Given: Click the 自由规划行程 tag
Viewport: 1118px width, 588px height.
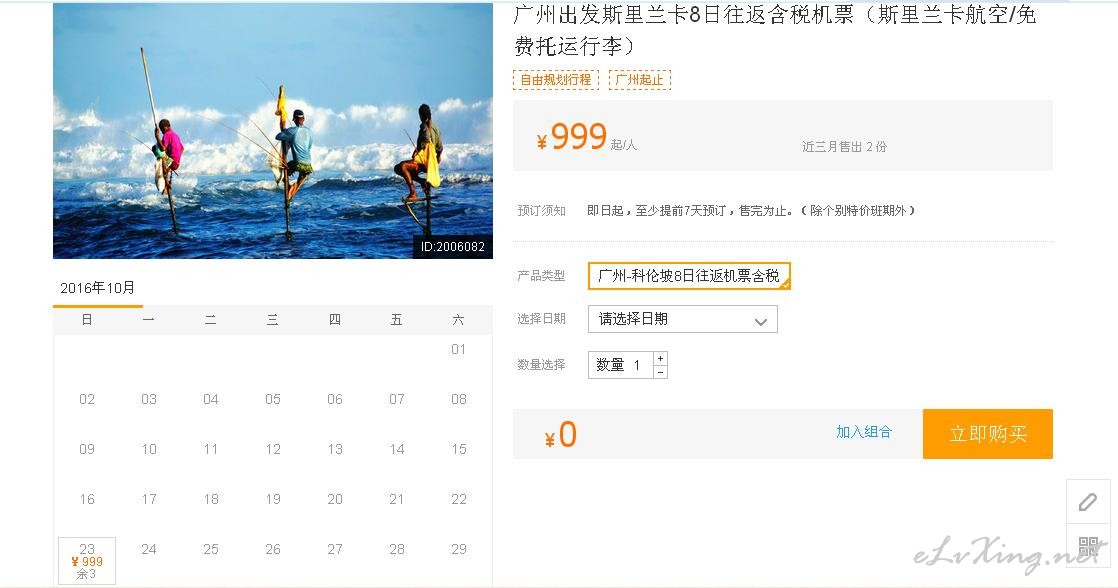Looking at the screenshot, I should pos(555,79).
